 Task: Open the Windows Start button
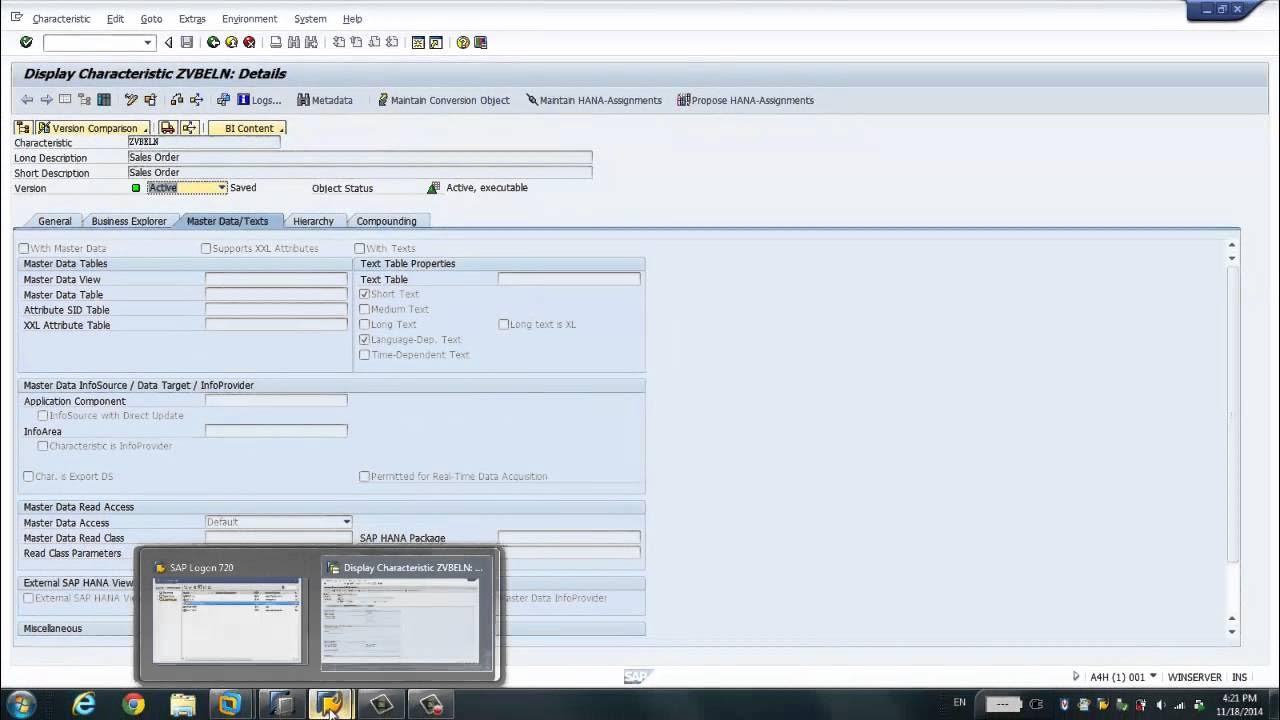point(21,704)
